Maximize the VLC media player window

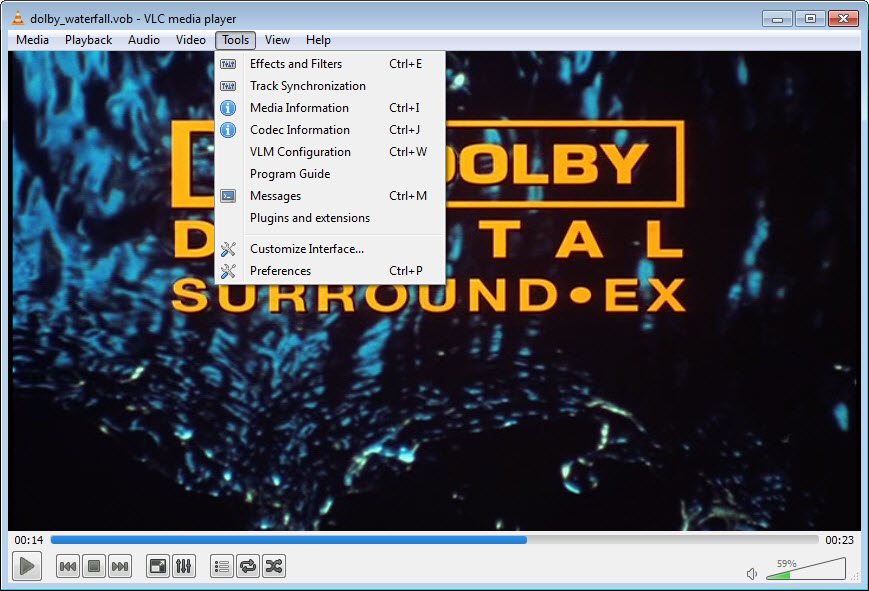pos(810,19)
